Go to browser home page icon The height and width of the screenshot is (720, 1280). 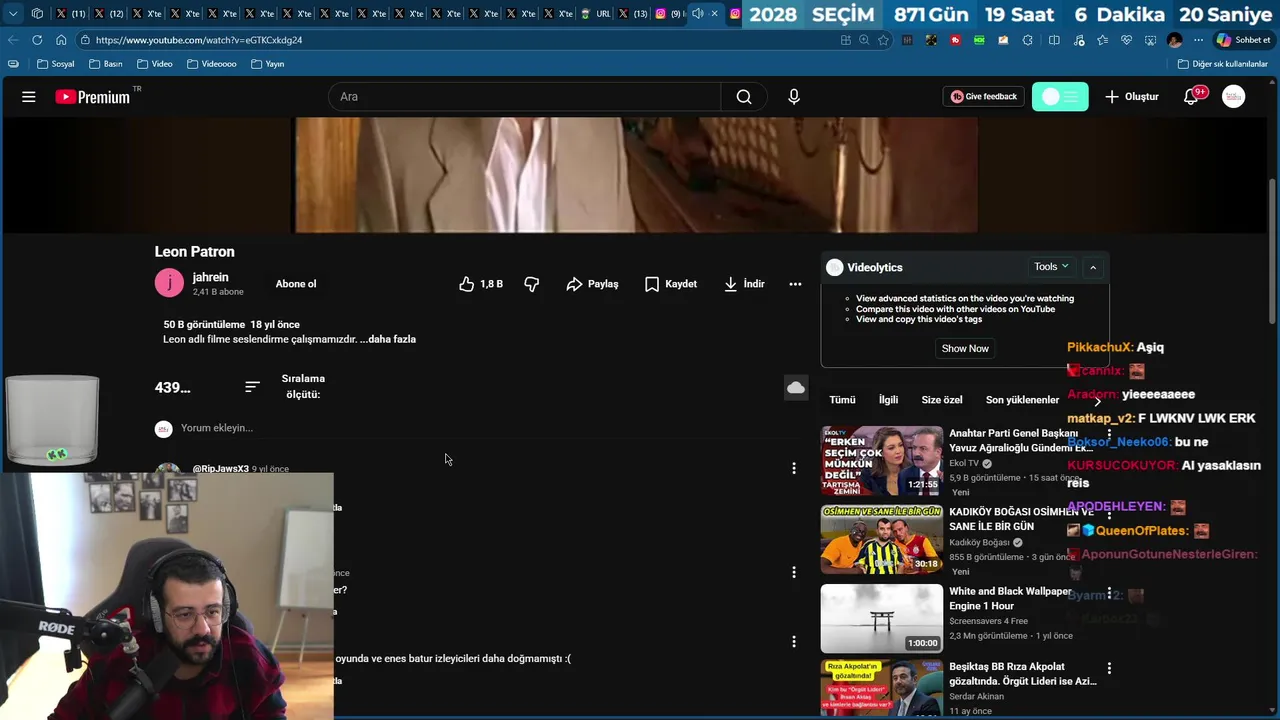click(61, 40)
